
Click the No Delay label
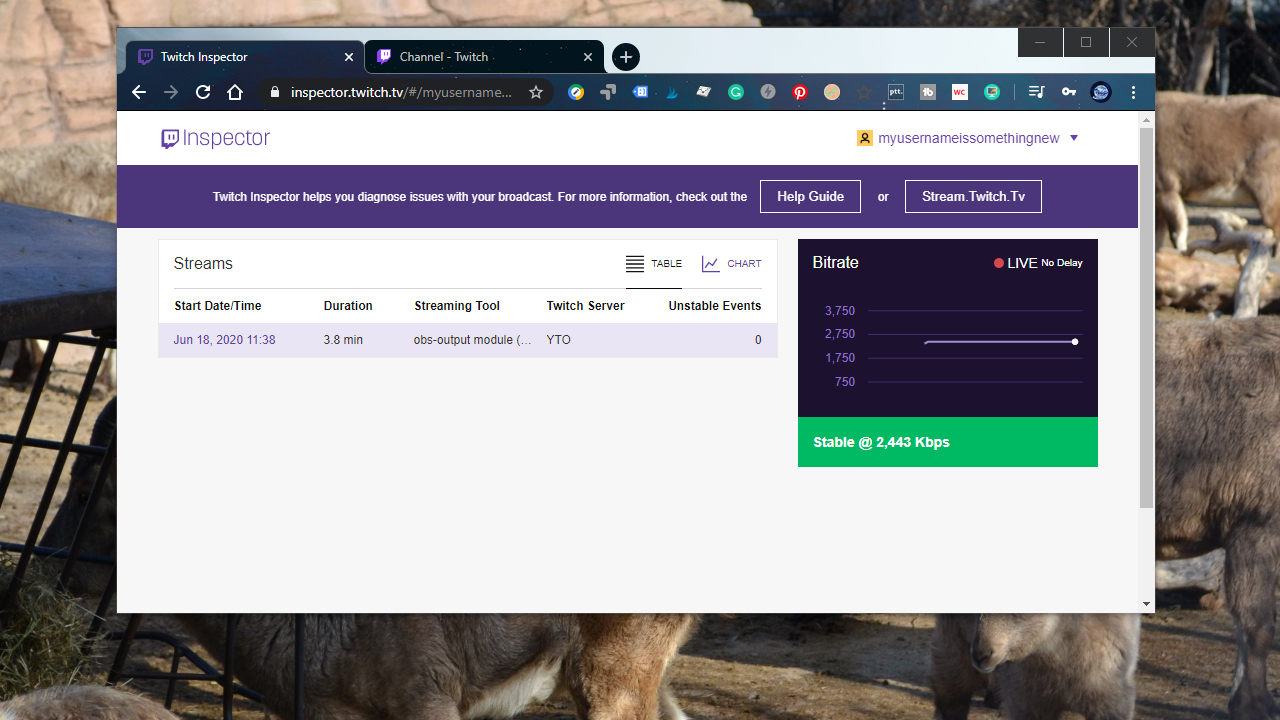(x=1062, y=263)
